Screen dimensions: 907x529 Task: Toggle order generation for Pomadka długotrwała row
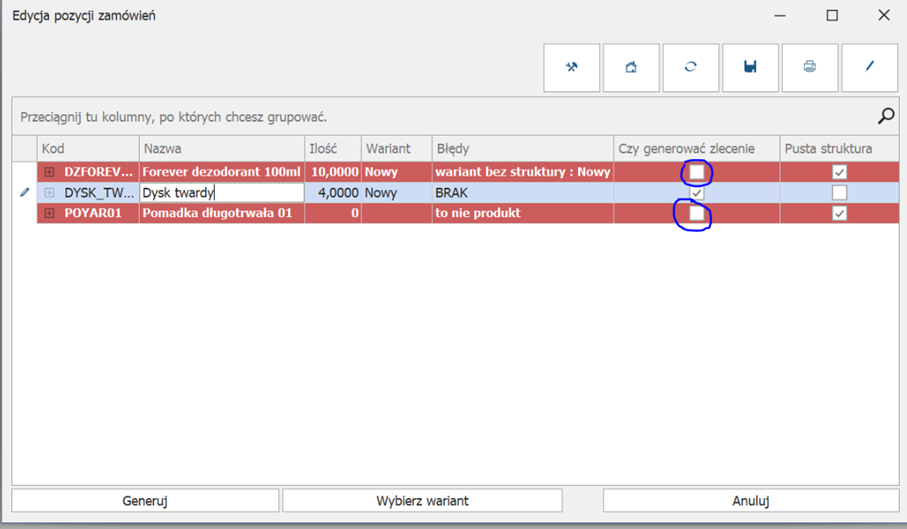click(697, 213)
